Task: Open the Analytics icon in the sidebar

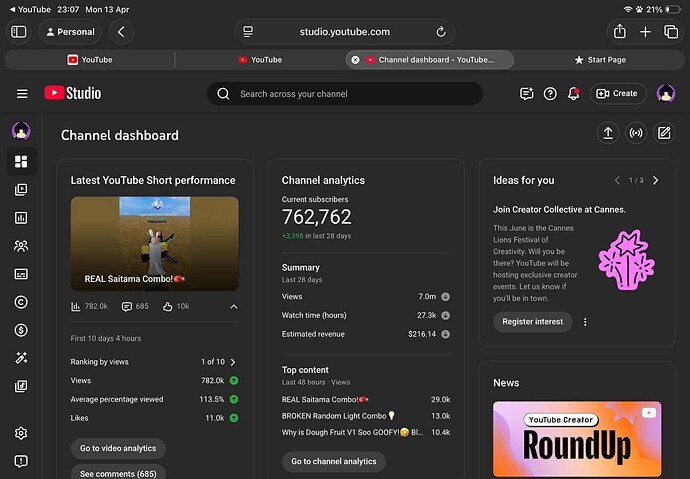Action: point(21,218)
